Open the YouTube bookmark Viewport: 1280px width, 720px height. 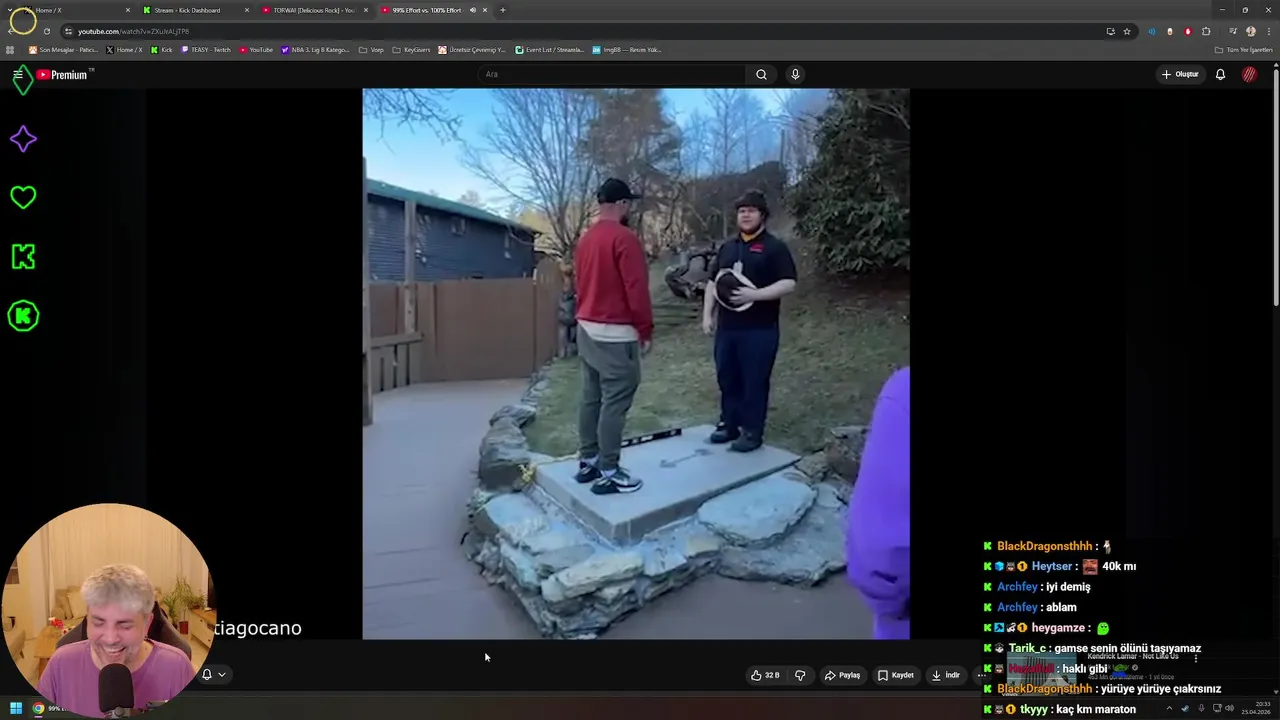(256, 50)
